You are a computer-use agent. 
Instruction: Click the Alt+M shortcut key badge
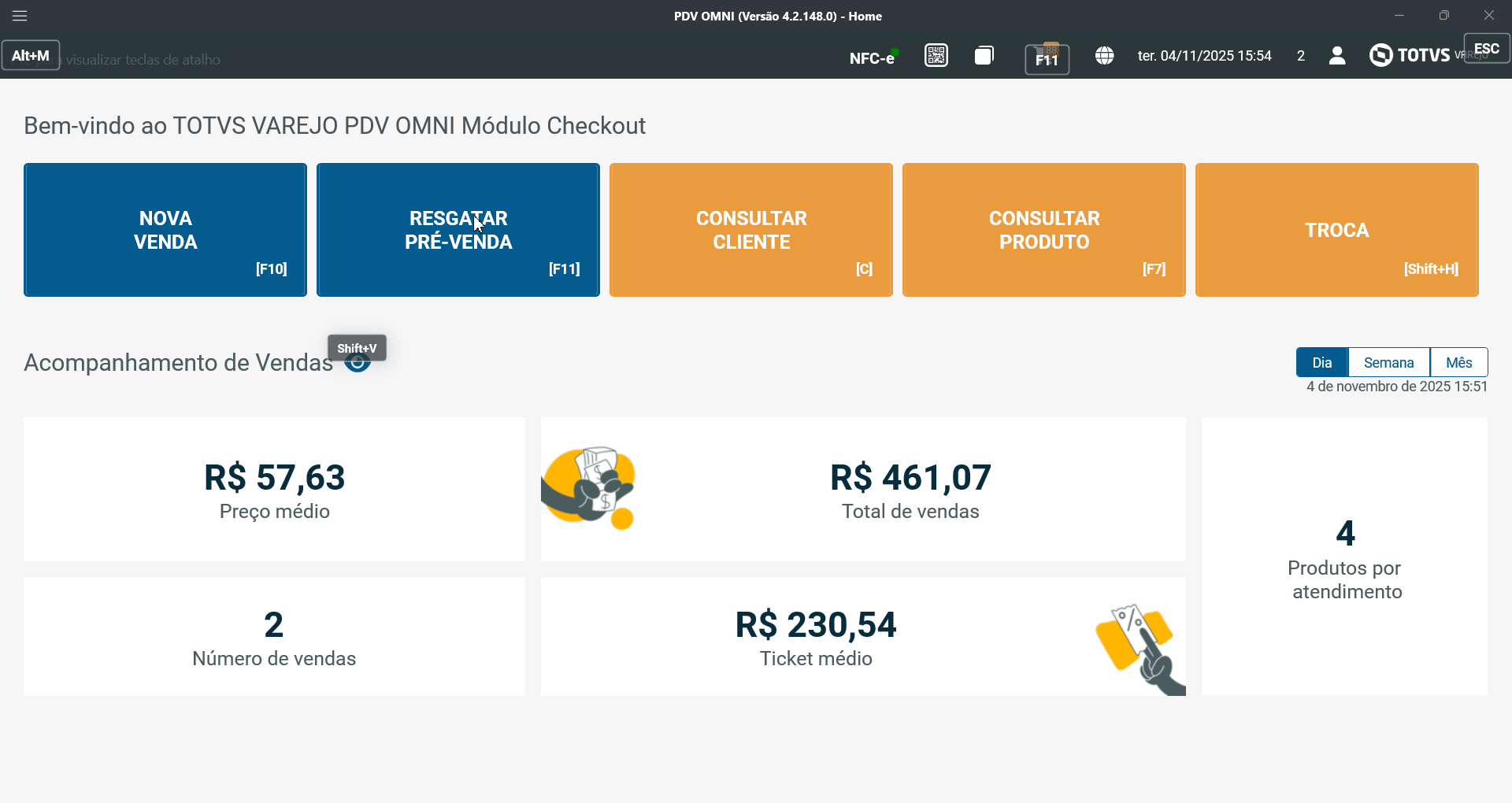point(31,55)
